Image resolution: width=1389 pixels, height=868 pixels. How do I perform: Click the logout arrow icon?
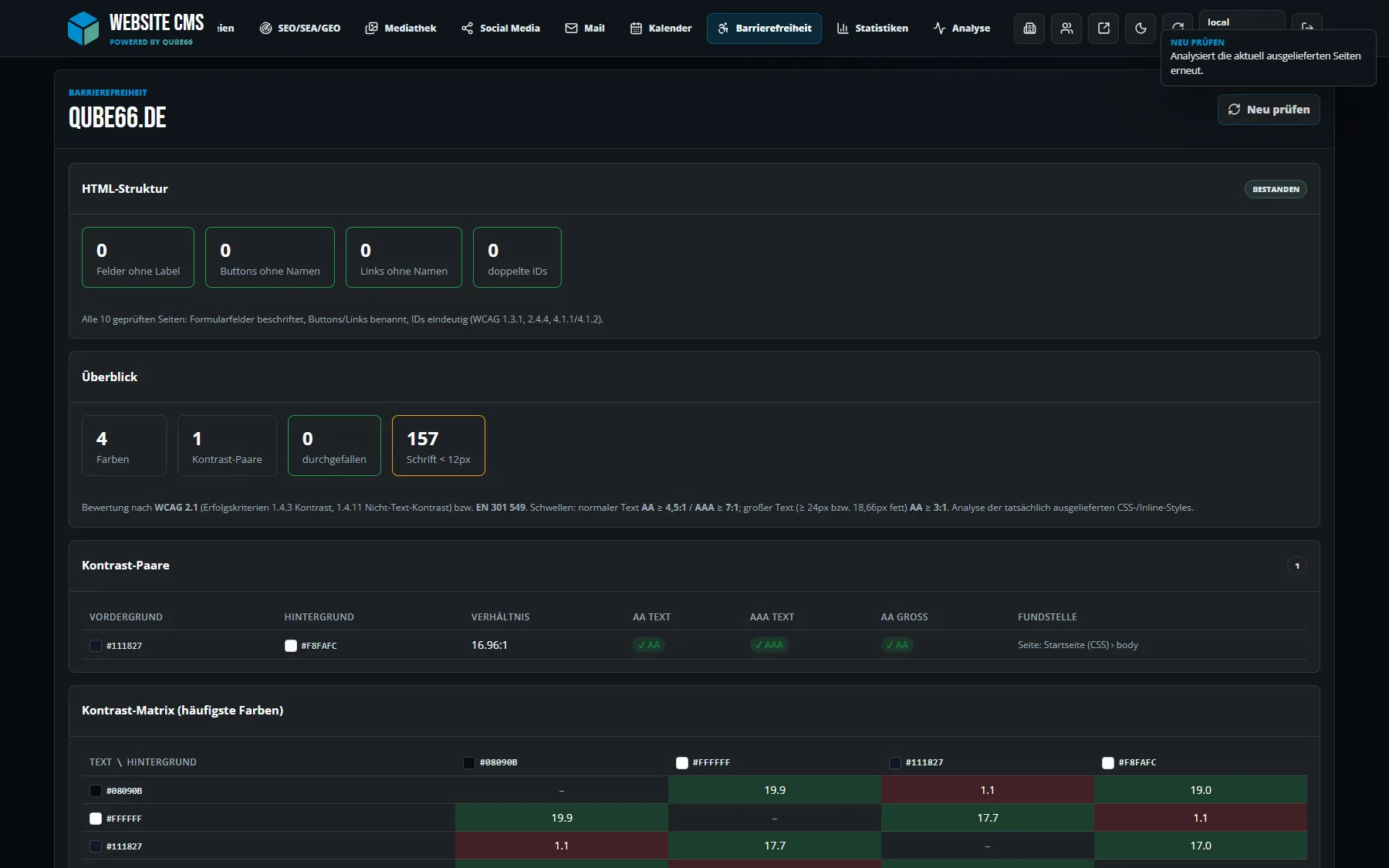pyautogui.click(x=1307, y=27)
